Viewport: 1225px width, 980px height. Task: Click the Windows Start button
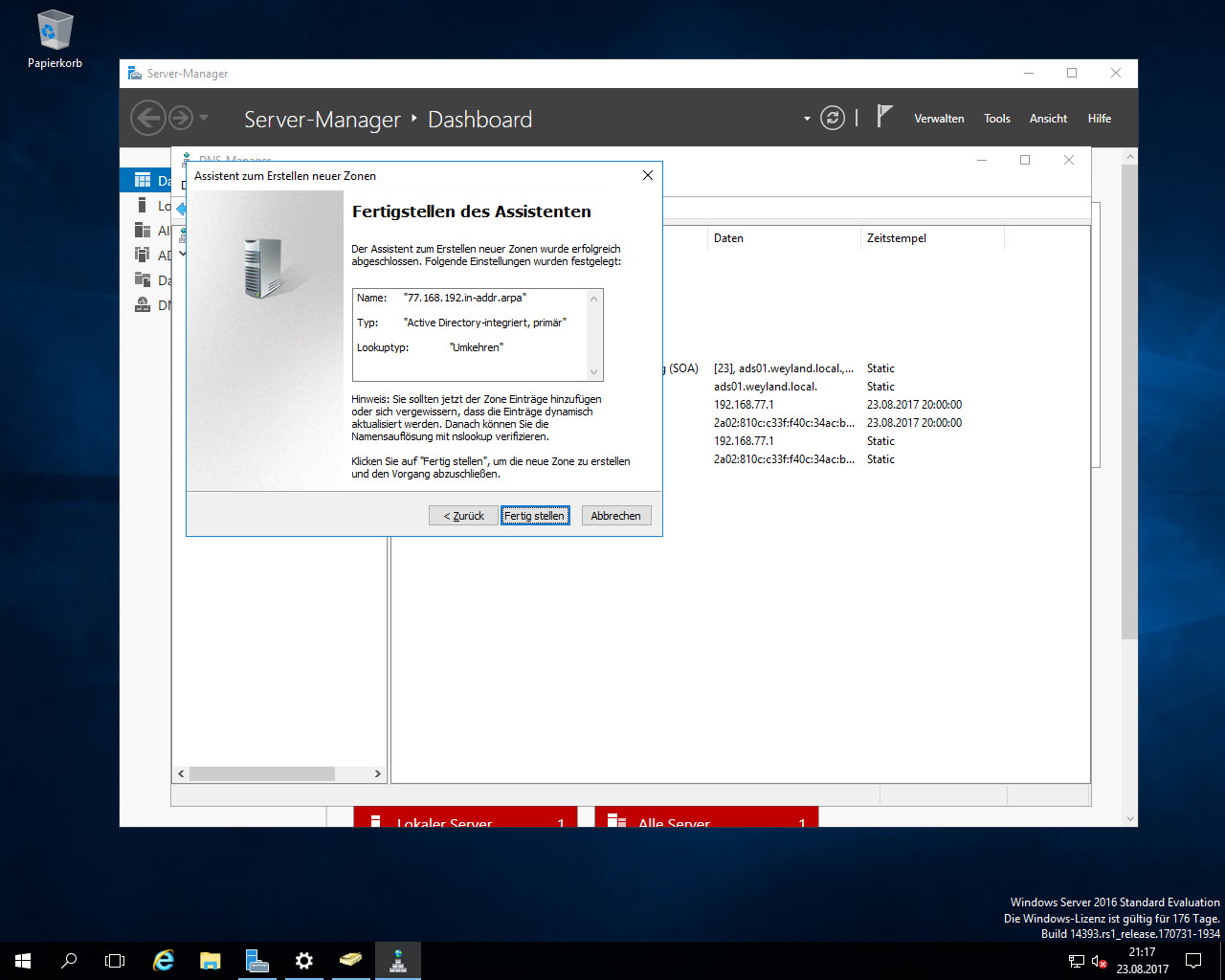click(23, 961)
